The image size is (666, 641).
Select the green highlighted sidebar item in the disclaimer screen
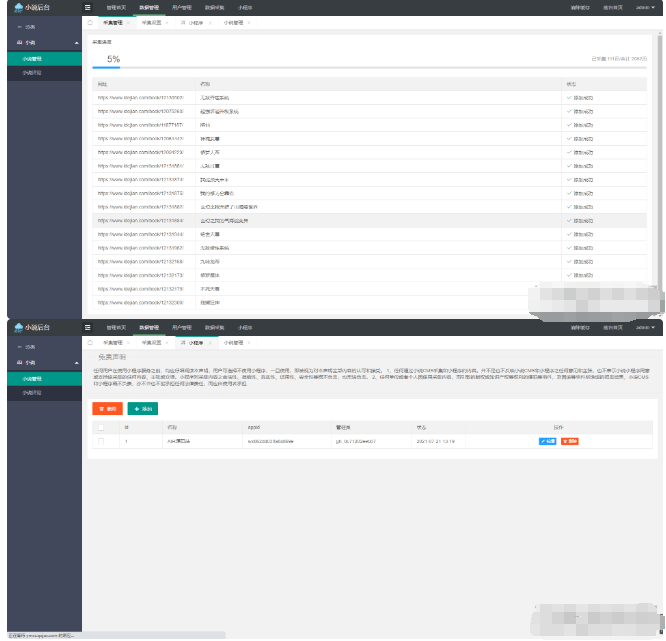coord(45,378)
